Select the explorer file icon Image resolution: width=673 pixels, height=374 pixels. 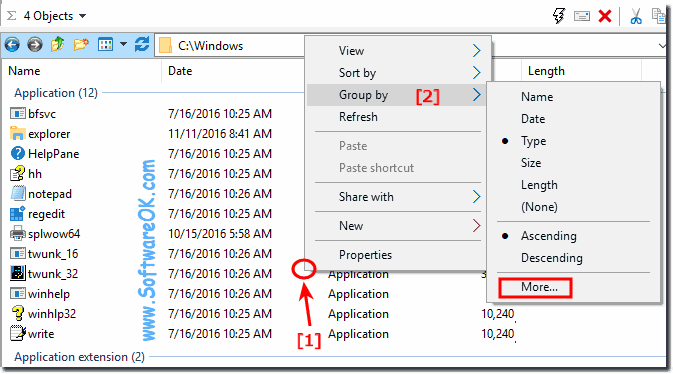[x=18, y=134]
